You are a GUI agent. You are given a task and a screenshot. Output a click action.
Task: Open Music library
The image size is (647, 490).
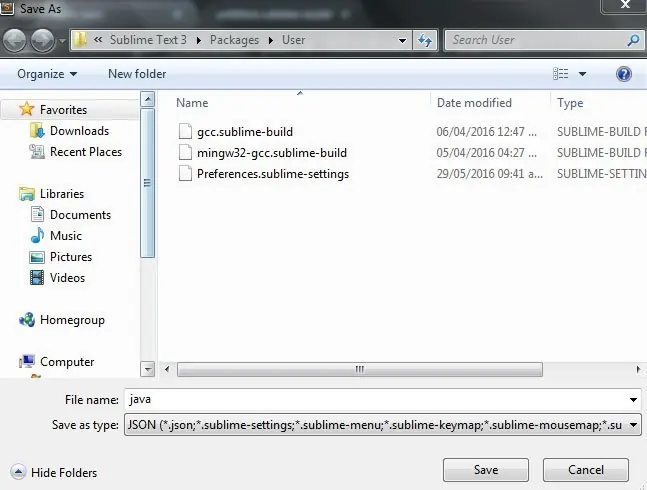tap(66, 236)
